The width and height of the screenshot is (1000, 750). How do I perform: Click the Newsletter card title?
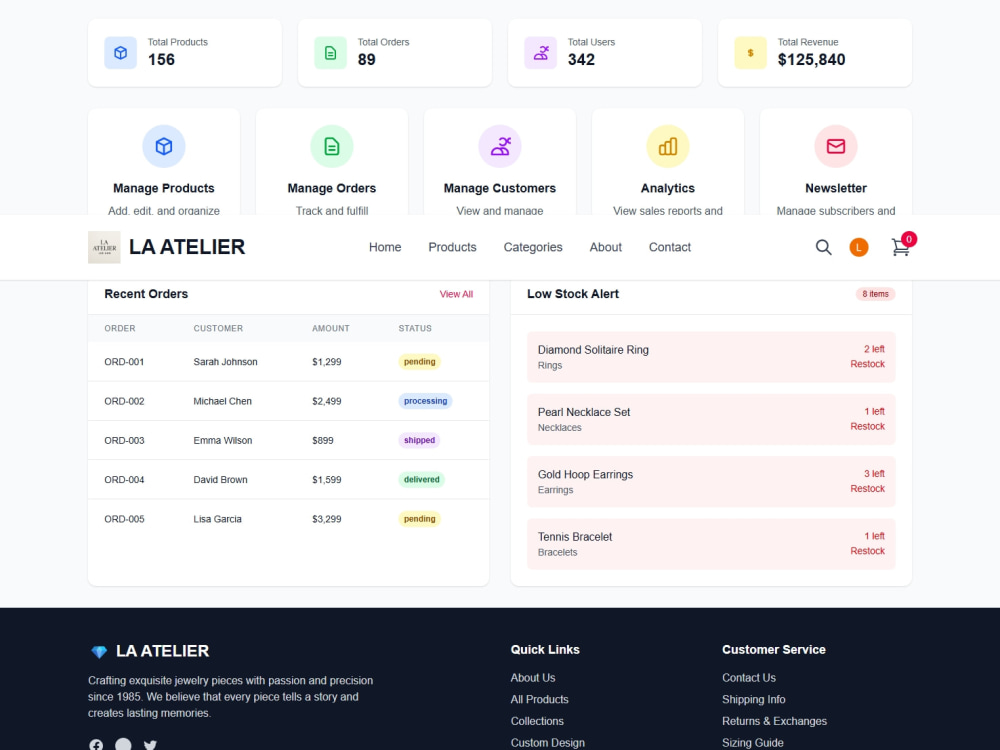pos(836,188)
